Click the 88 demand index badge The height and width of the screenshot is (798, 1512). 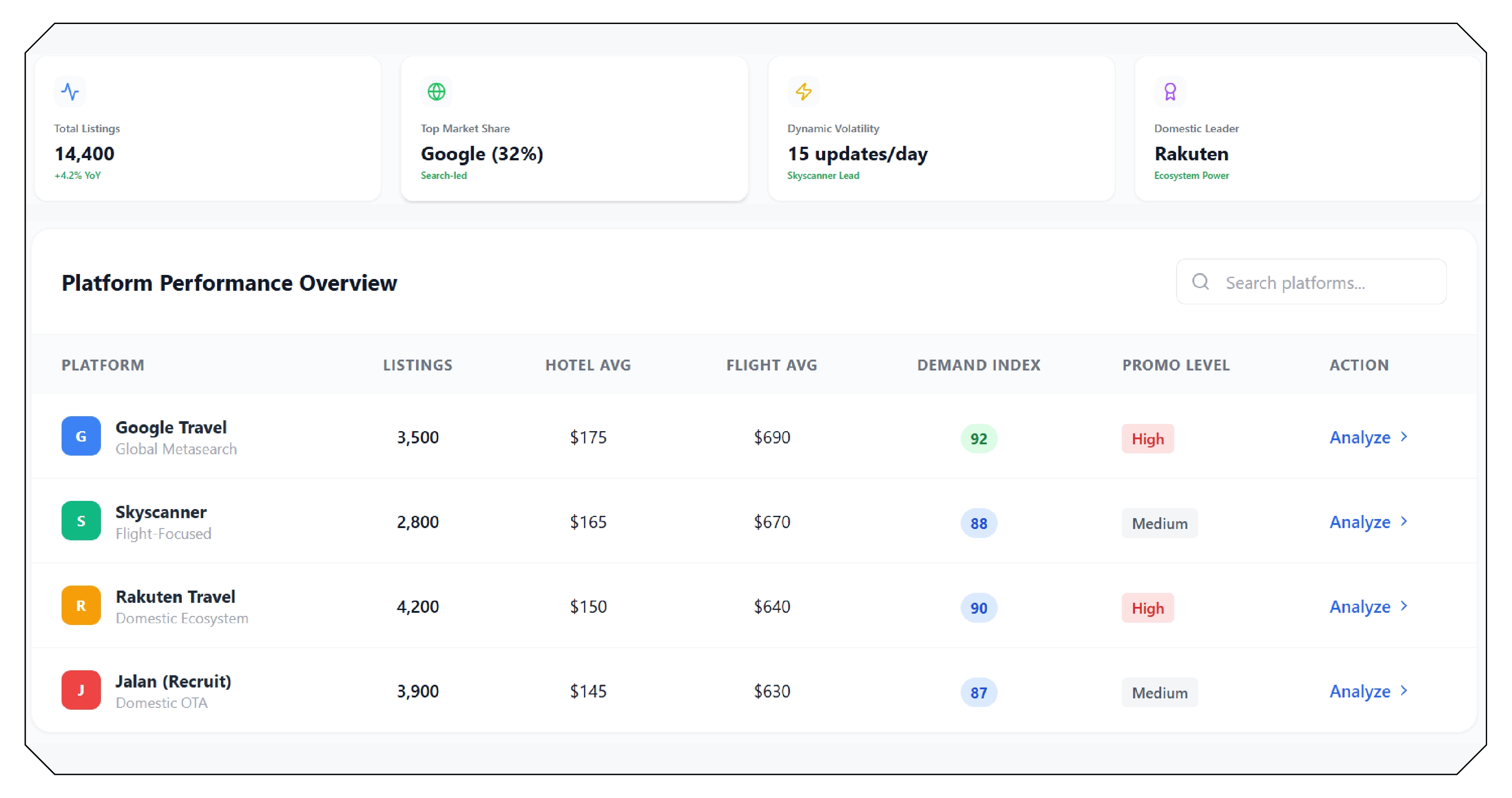(x=978, y=523)
